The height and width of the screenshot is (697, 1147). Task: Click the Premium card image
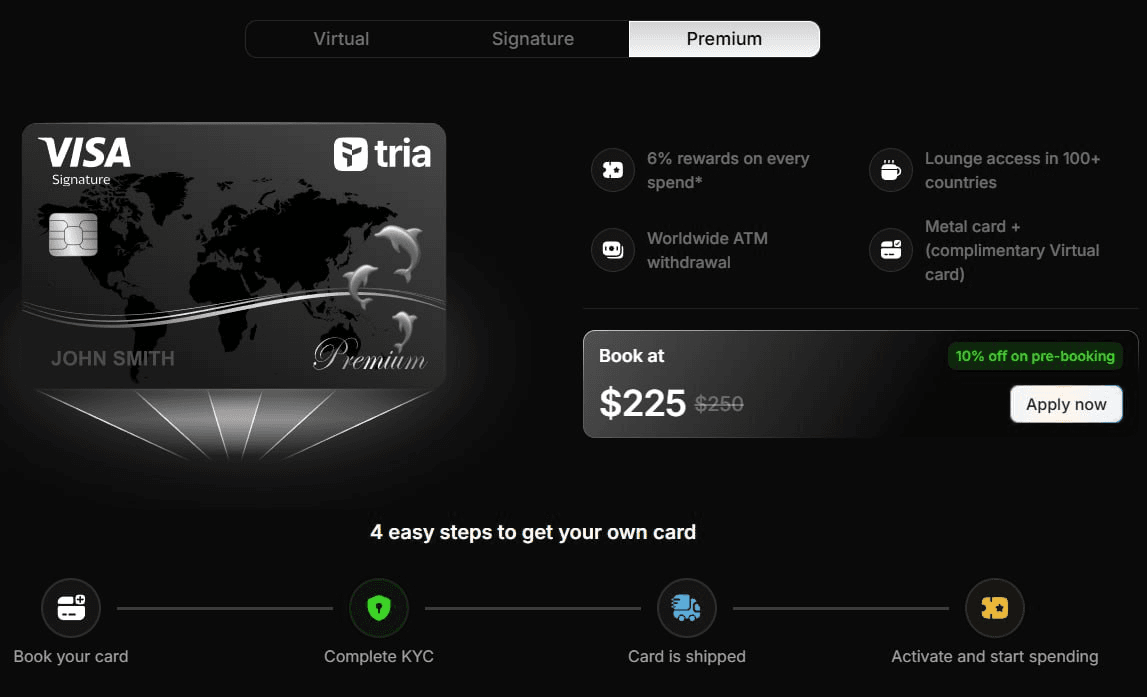point(234,256)
